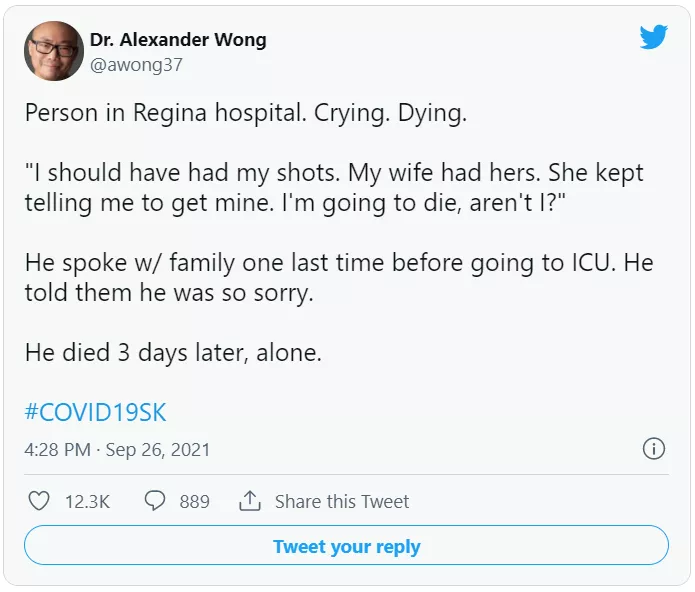This screenshot has width=695, height=592.
Task: Like the tweet with the heart icon
Action: [x=38, y=501]
